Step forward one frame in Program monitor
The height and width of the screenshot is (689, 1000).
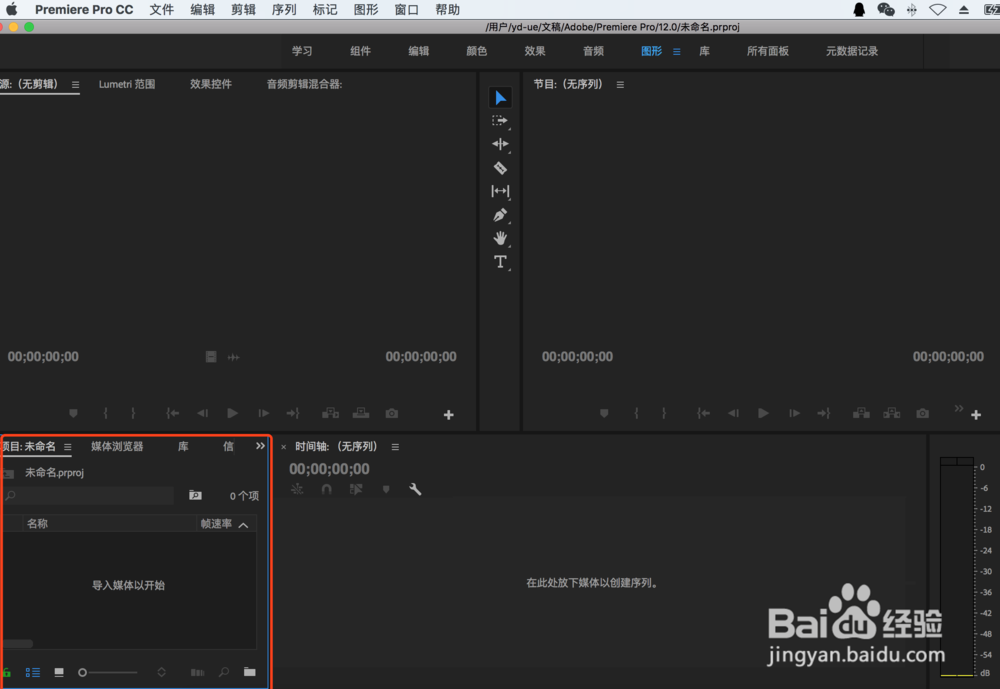[x=794, y=413]
